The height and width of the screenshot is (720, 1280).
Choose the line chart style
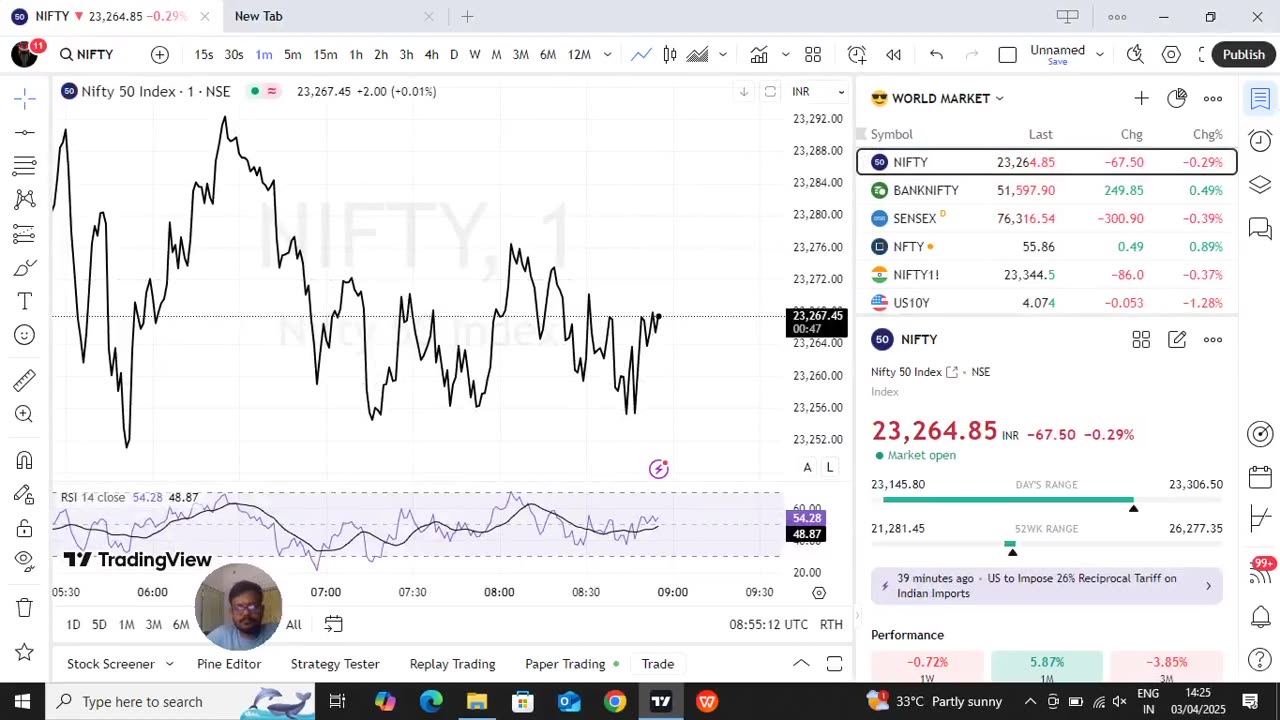(641, 54)
